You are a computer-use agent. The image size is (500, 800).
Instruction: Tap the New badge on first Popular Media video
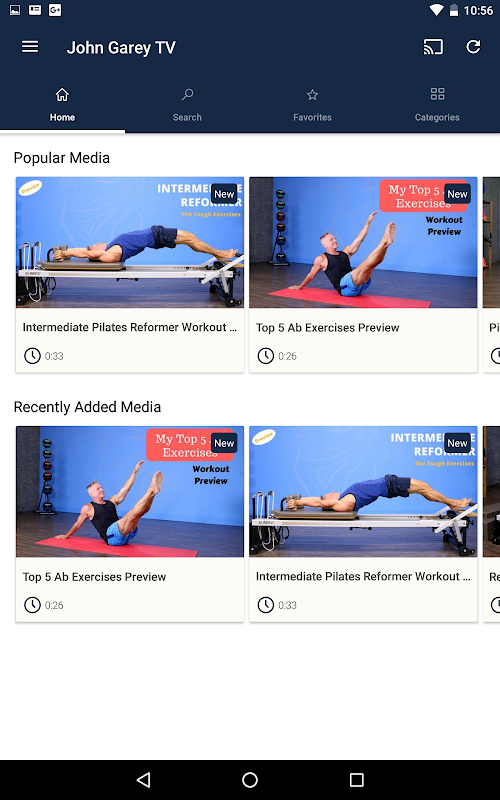(224, 194)
